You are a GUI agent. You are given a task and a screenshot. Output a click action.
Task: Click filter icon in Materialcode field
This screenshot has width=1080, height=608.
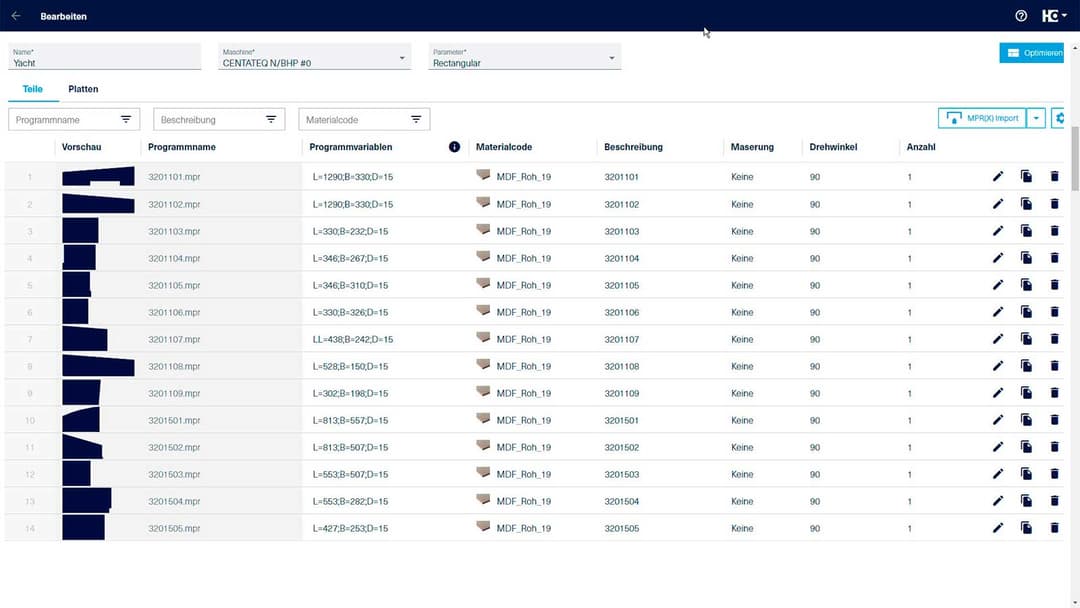point(416,119)
